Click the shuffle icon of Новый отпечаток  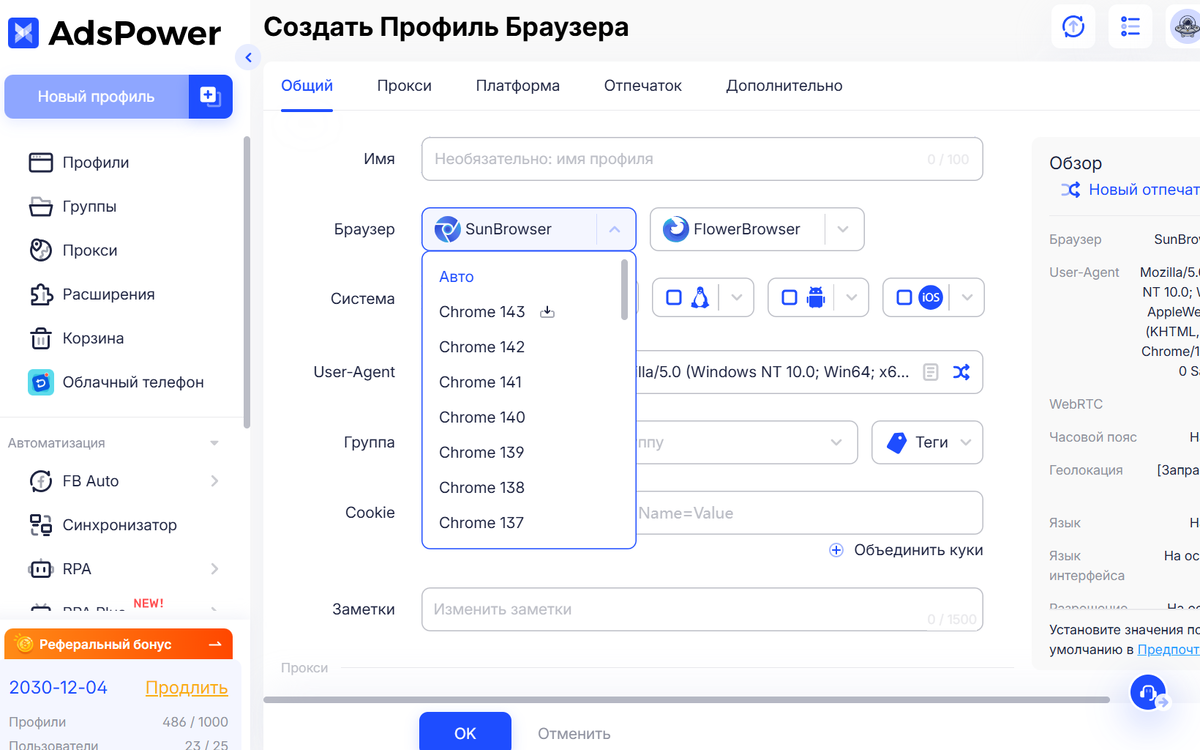(x=1070, y=189)
